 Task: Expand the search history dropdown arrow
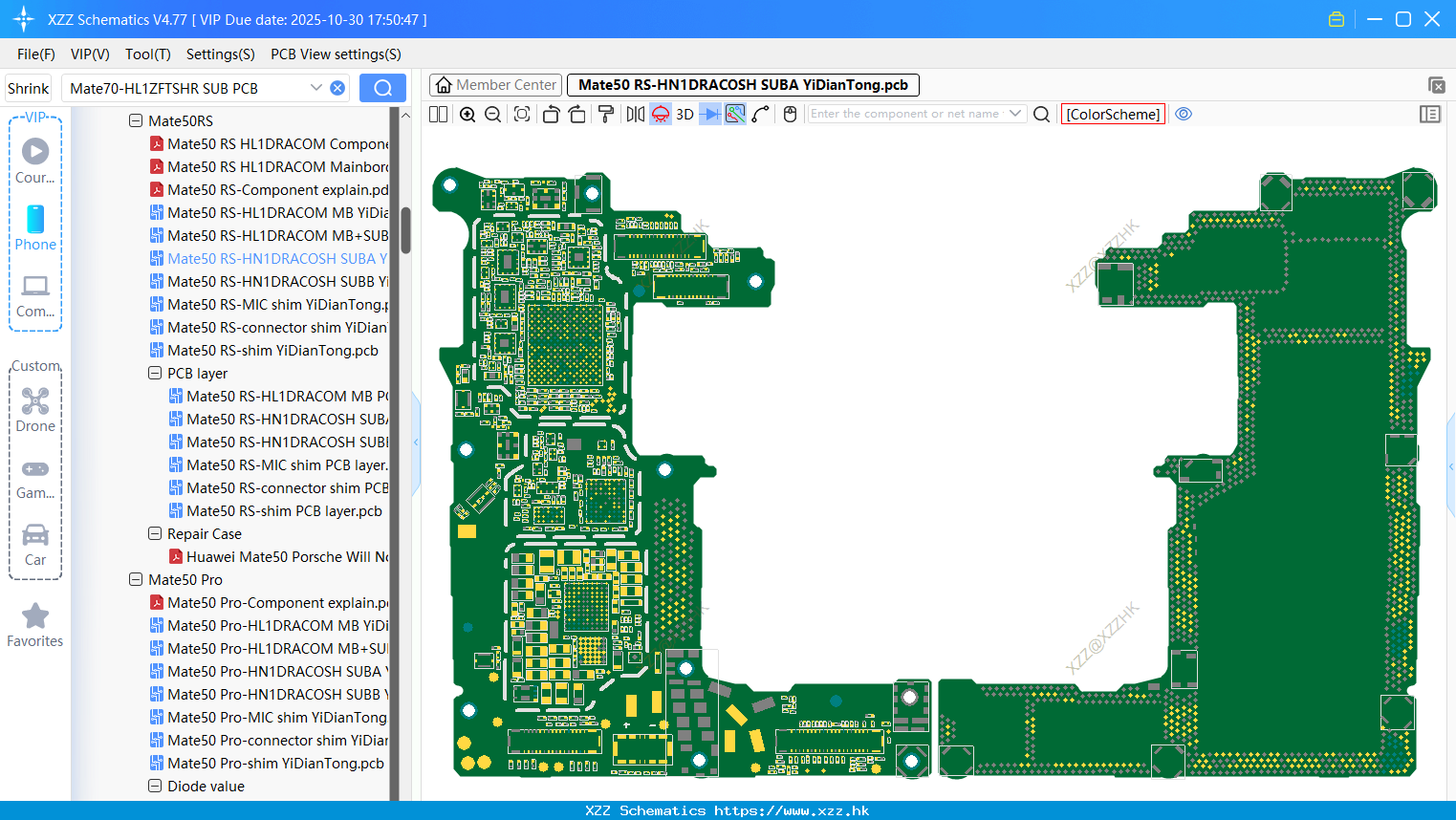tap(316, 88)
